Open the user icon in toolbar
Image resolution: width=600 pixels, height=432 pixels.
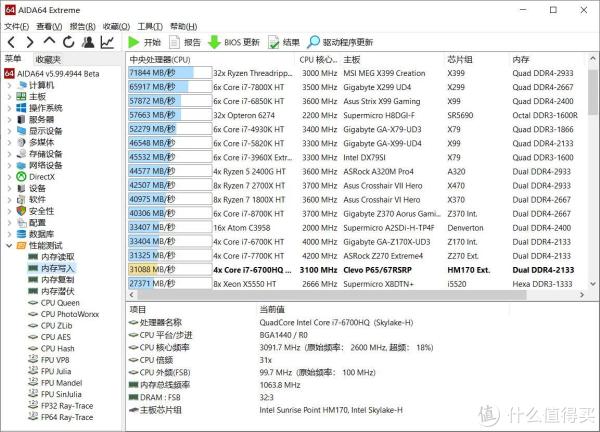[x=88, y=42]
